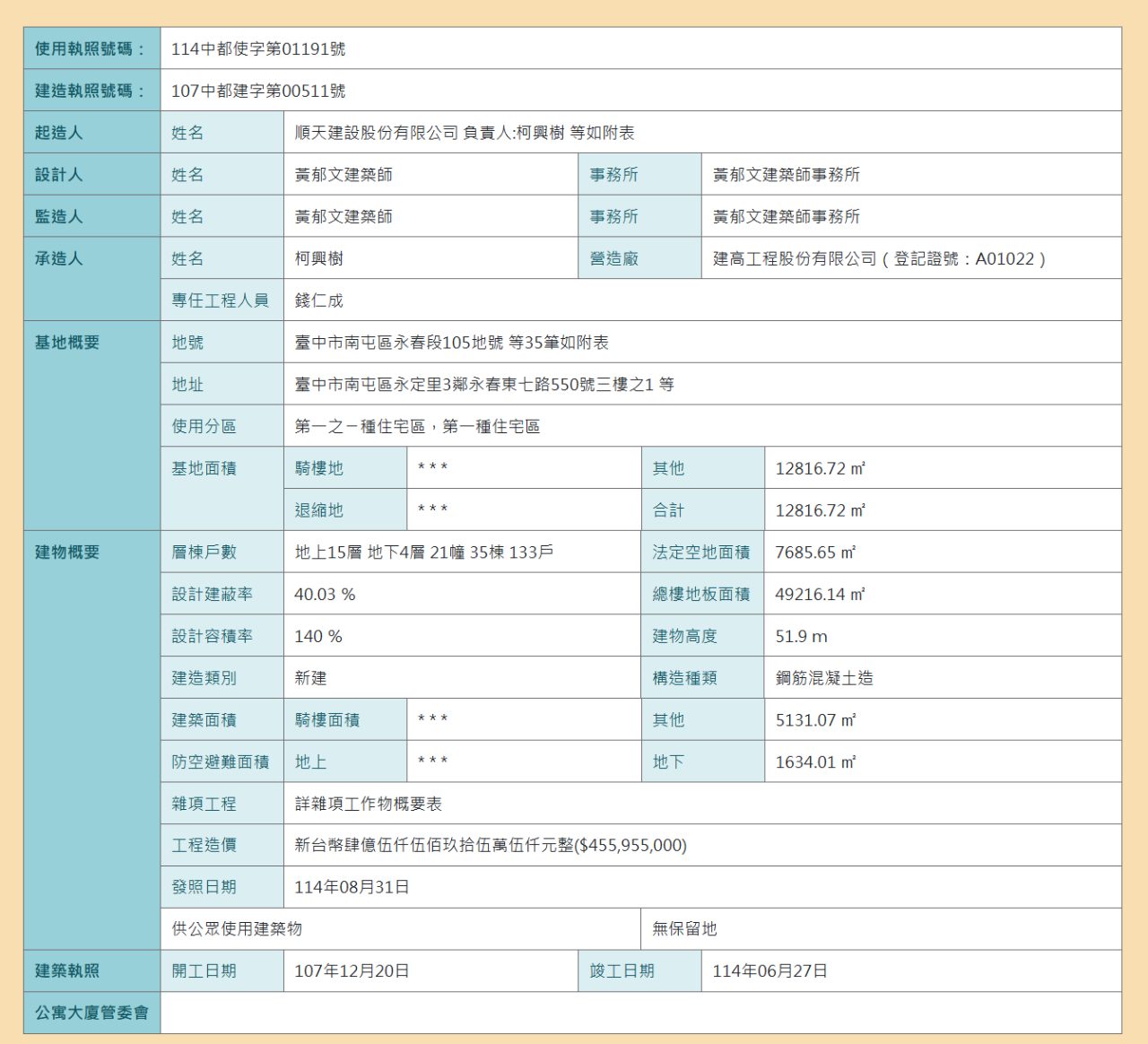Click the 法定空地面積 value 7685.65 ㎡
Viewport: 1148px width, 1044px height.
click(x=815, y=552)
